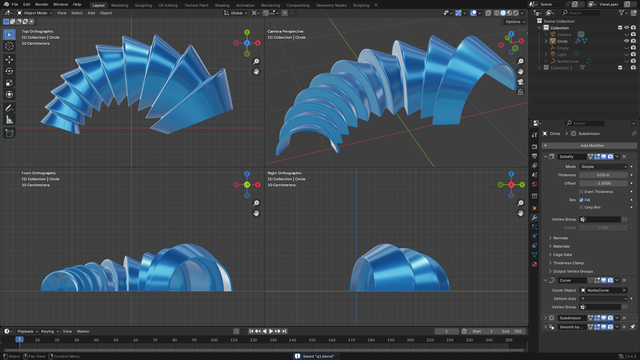Expand the Subdivision modifier panel

(x=545, y=318)
